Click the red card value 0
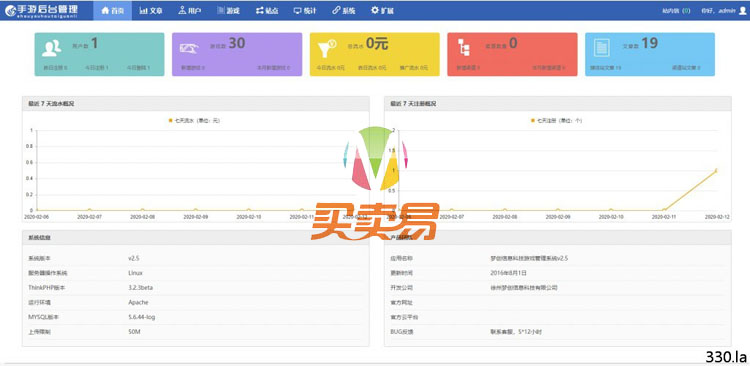This screenshot has width=750, height=366. click(x=513, y=44)
